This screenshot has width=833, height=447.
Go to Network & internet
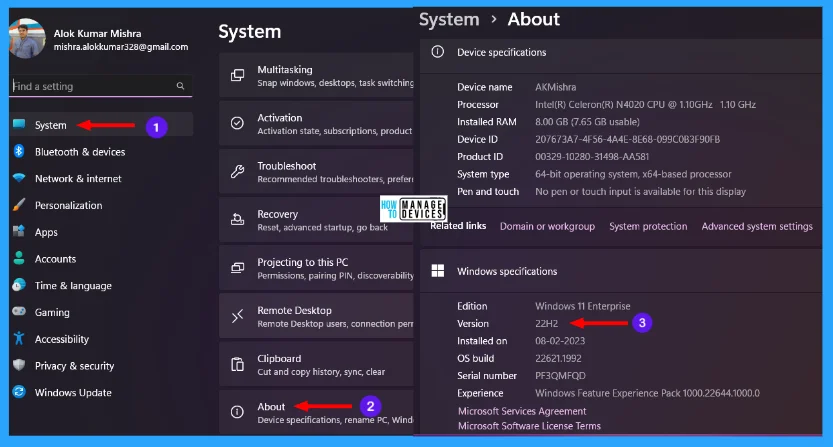point(101,179)
